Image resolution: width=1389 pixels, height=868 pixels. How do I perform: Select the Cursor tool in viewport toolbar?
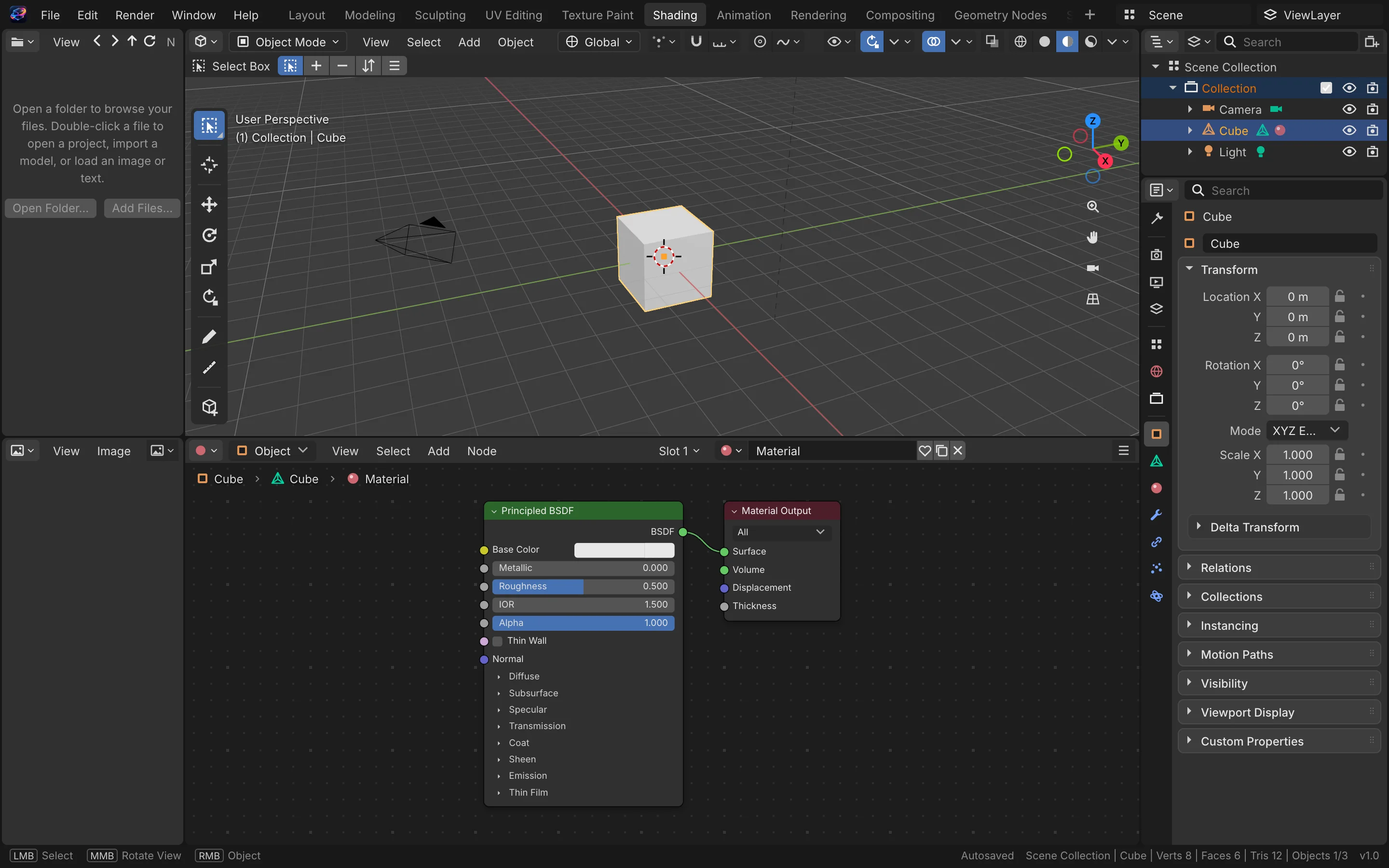point(209,165)
